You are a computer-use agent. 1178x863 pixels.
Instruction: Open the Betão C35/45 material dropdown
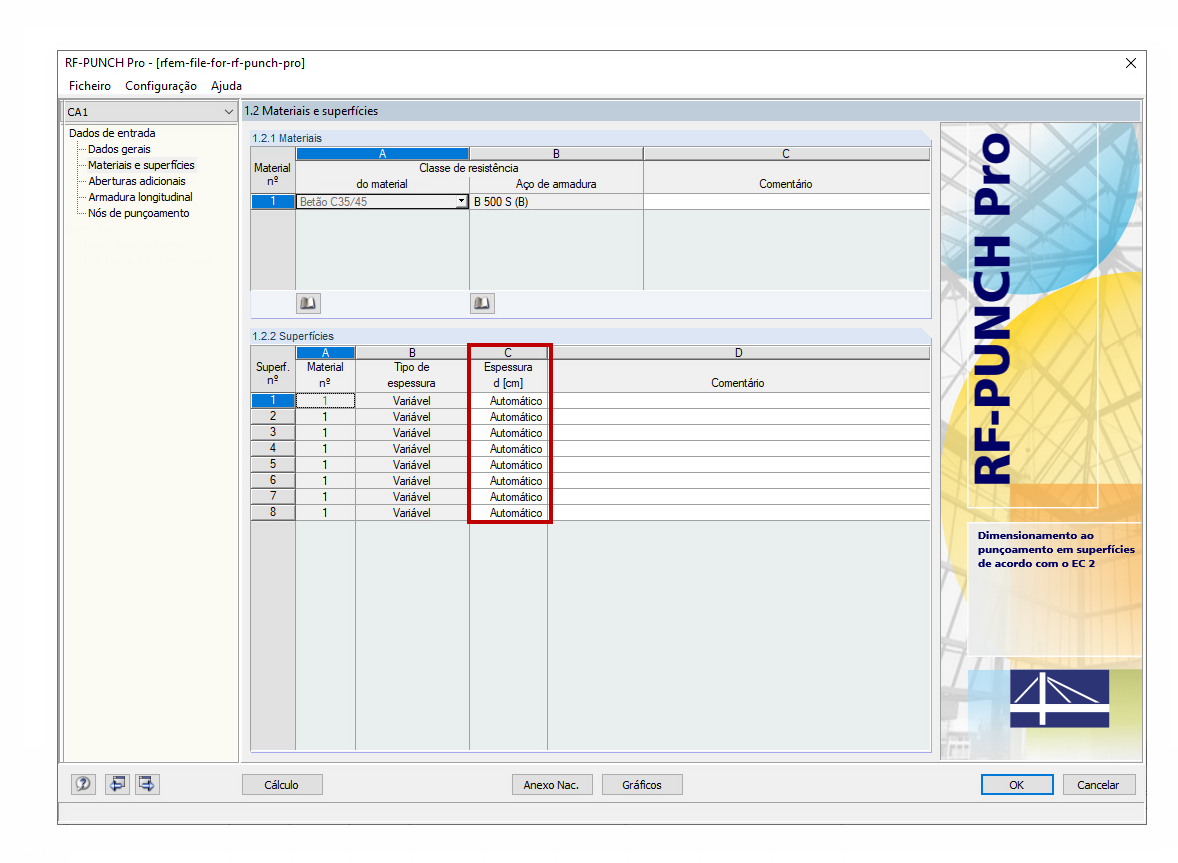click(459, 201)
